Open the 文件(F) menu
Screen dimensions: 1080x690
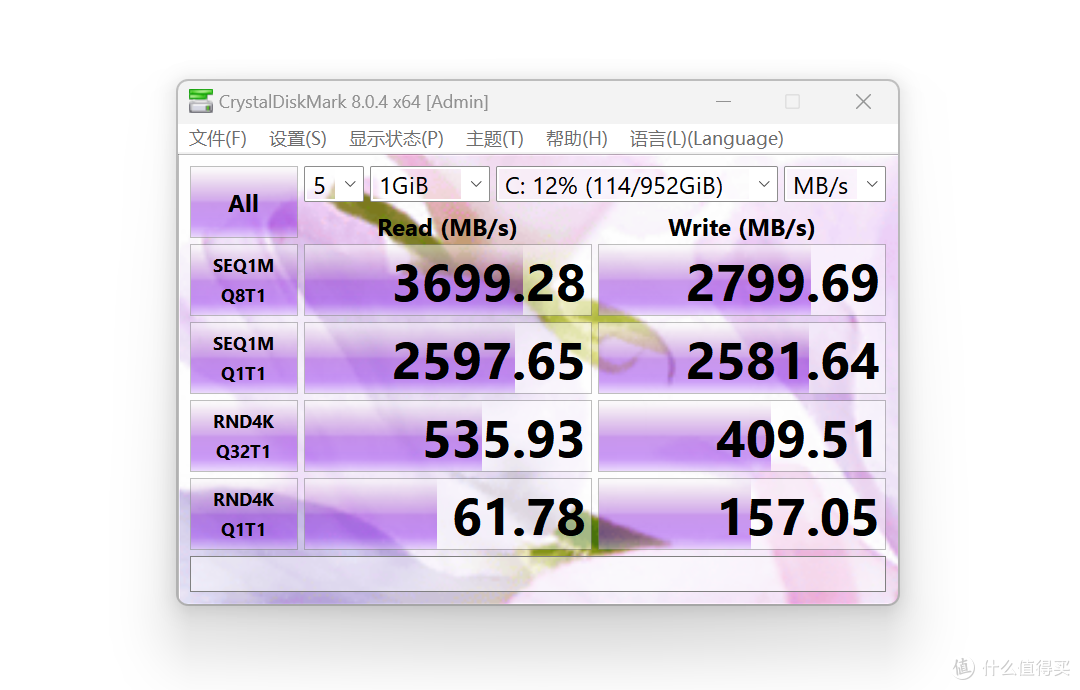(218, 139)
